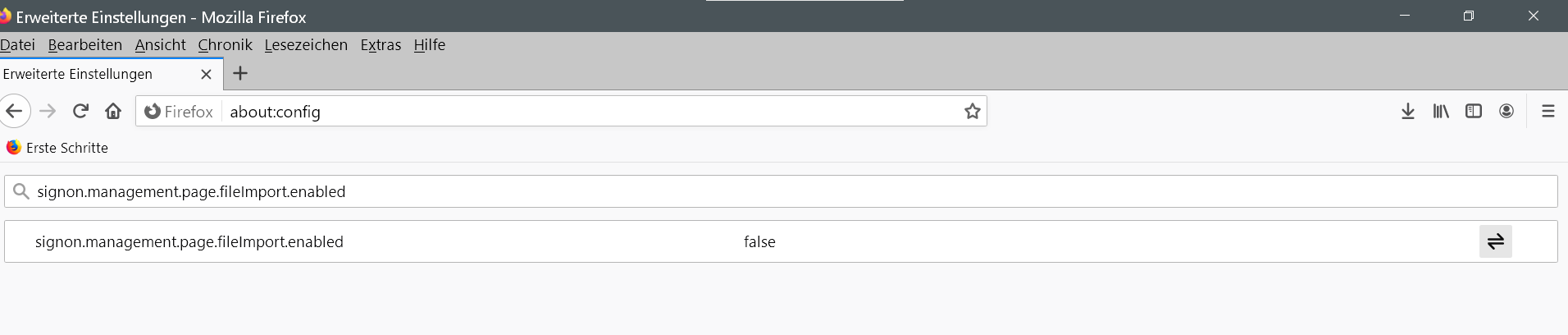The height and width of the screenshot is (335, 1568).
Task: Open the Extras menu
Action: click(381, 45)
